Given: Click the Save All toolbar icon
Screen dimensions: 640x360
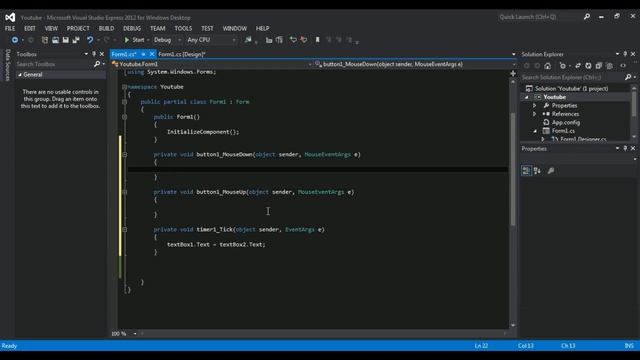Looking at the screenshot, I should [x=76, y=40].
